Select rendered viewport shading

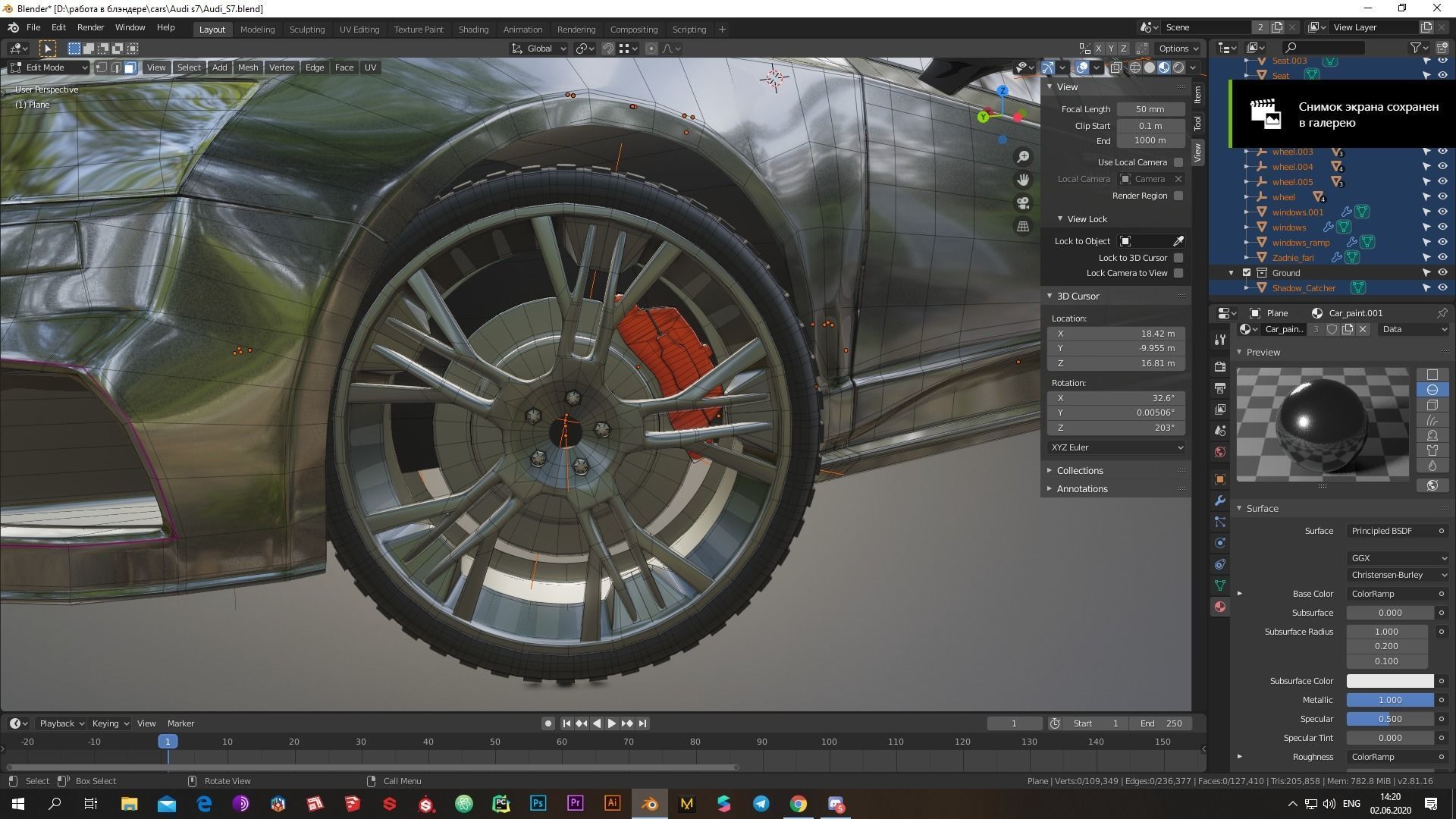tap(1178, 67)
